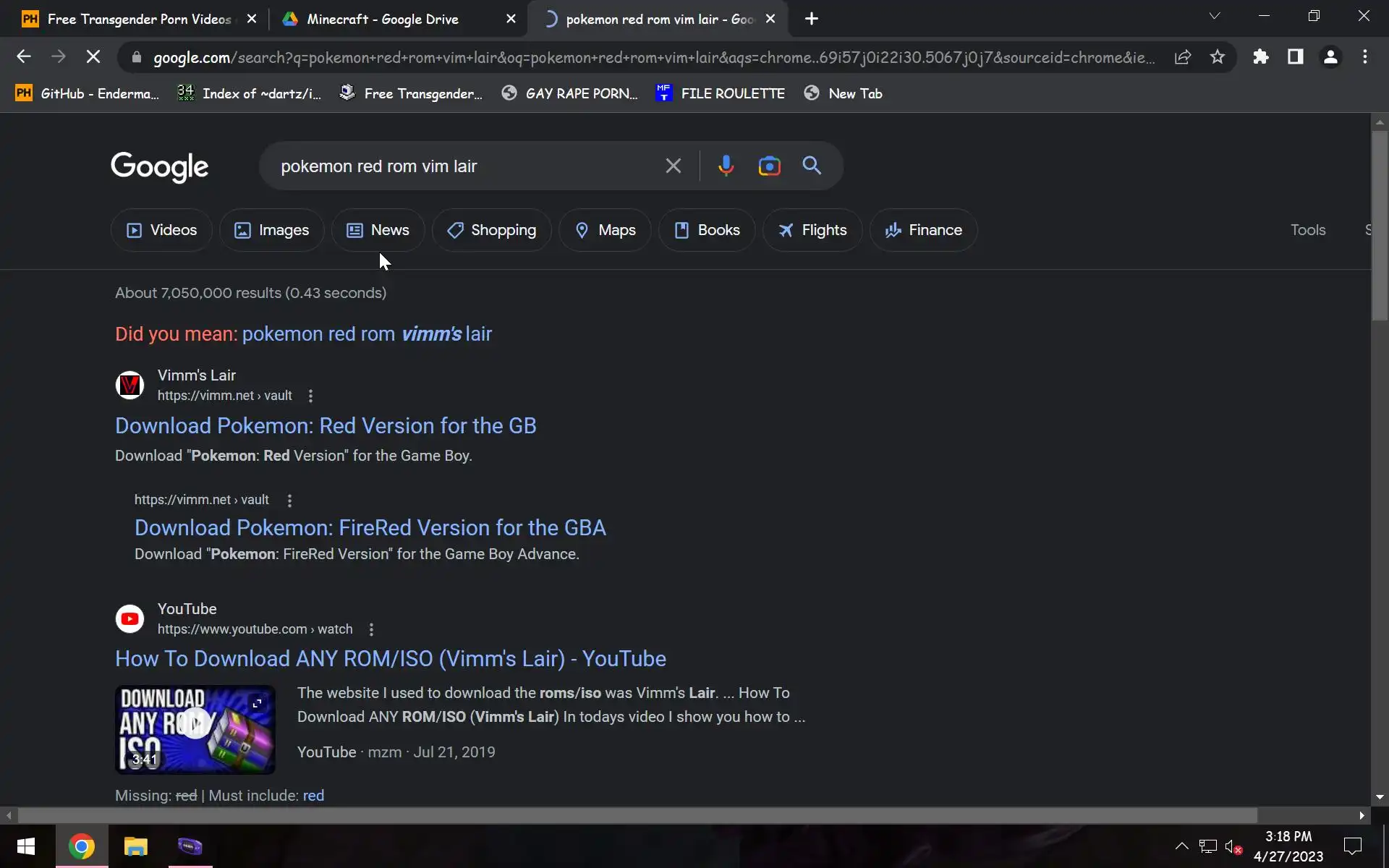Open Google Lens image search icon
Screen dimensions: 1389x868
(x=769, y=166)
